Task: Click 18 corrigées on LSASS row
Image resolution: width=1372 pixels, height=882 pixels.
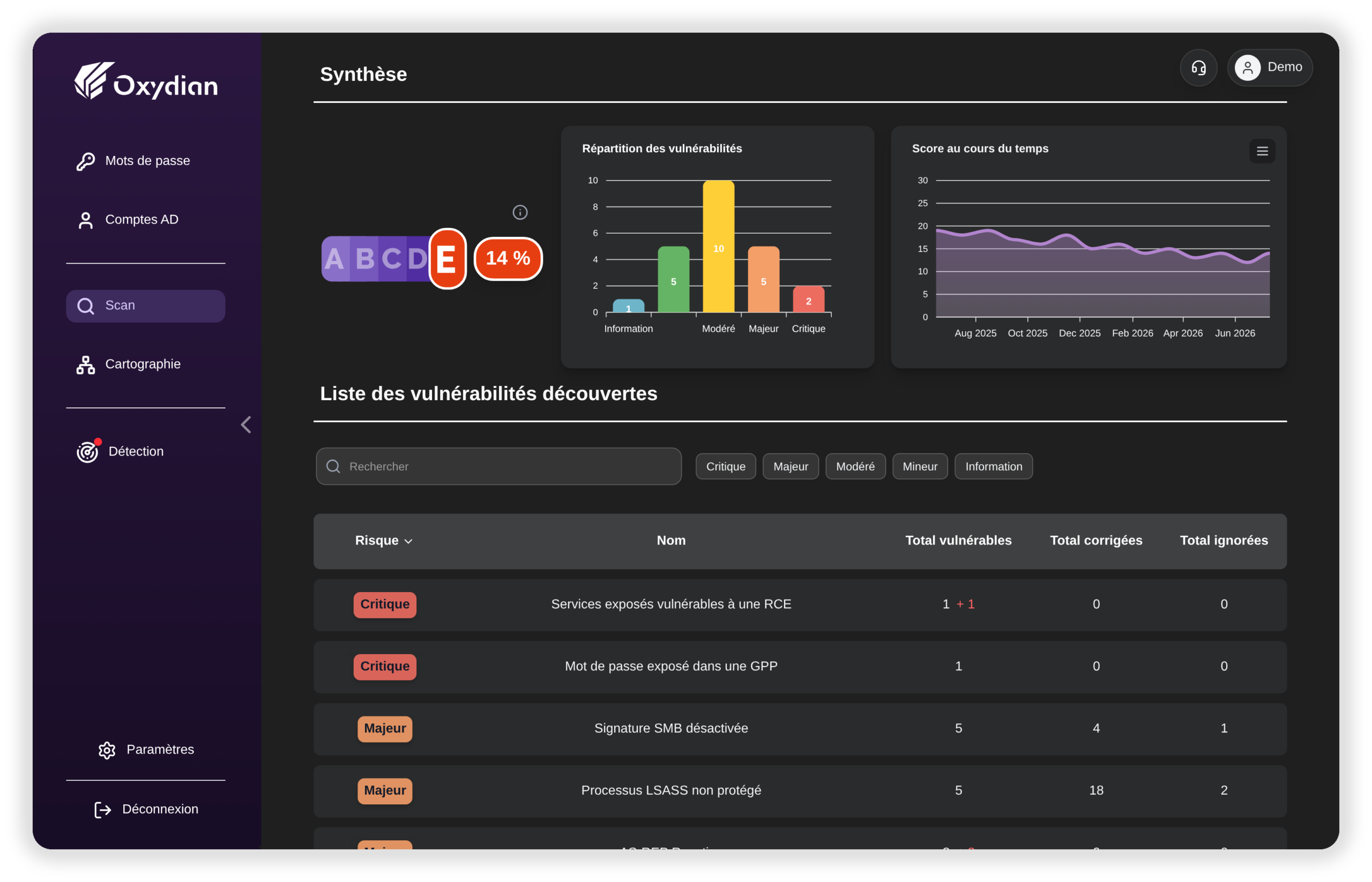Action: coord(1096,790)
